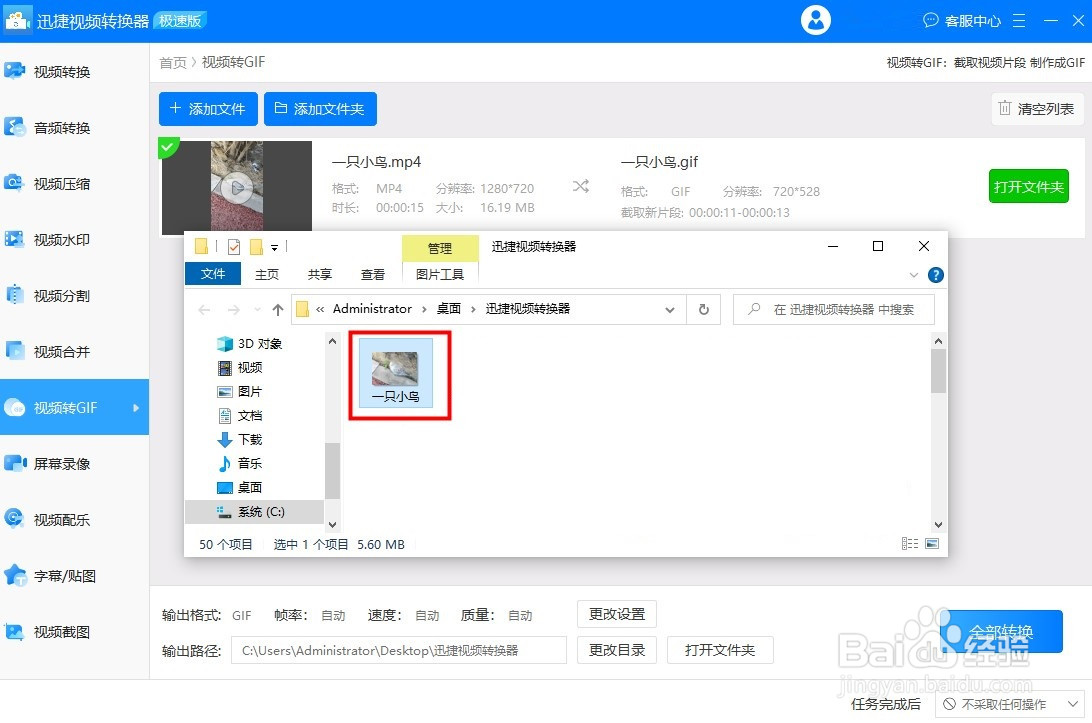Select 桌面 in Explorer navigation pane
Image resolution: width=1092 pixels, height=723 pixels.
[241, 488]
